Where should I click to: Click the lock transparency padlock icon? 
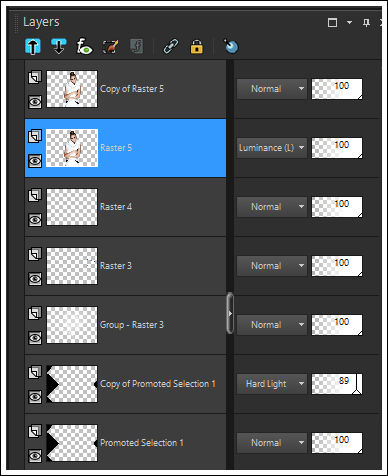click(x=197, y=47)
